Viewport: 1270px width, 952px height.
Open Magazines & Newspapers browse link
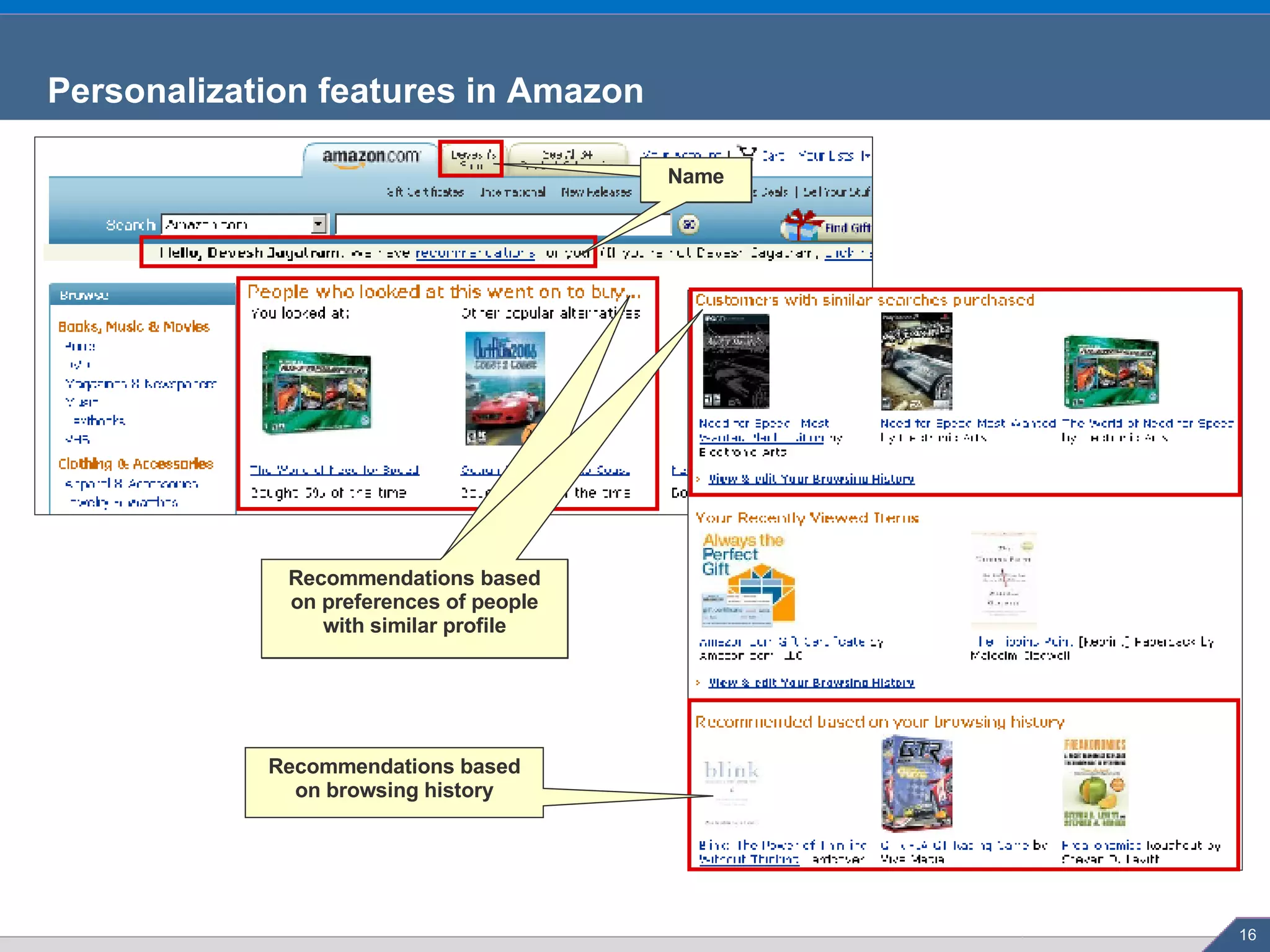point(141,384)
